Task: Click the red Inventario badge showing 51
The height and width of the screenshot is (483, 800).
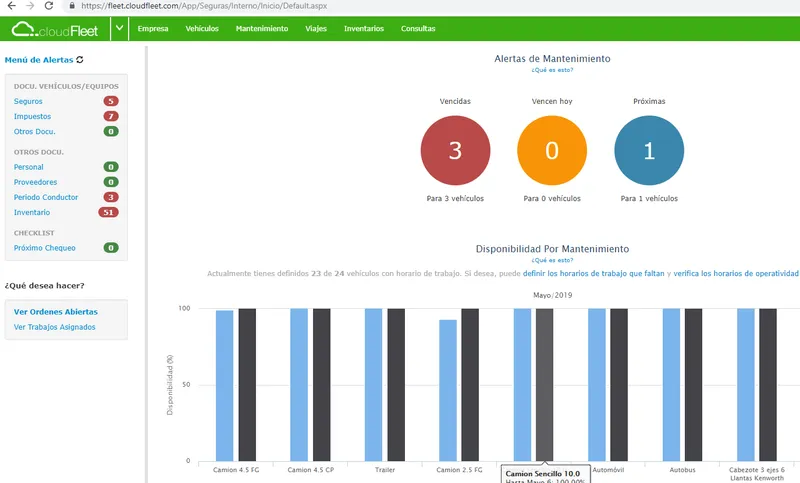Action: (108, 212)
